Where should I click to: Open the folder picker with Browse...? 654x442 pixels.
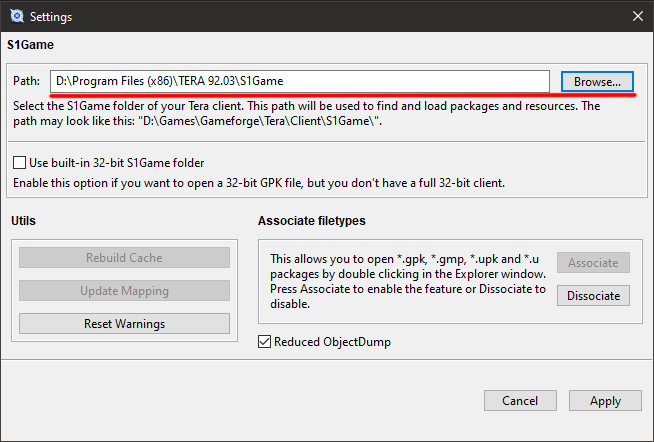(x=597, y=81)
